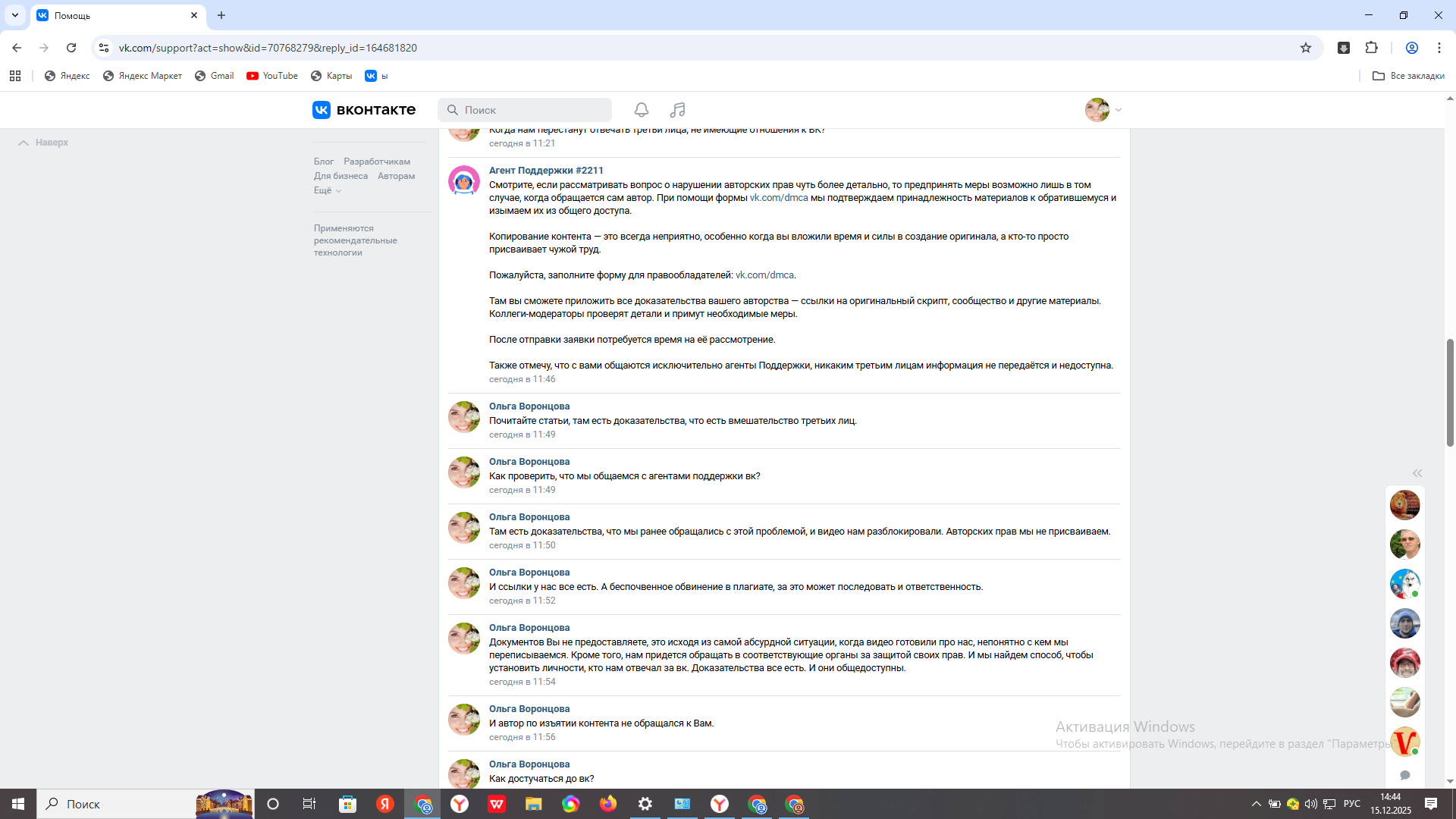Image resolution: width=1456 pixels, height=819 pixels.
Task: Click inside the VK "Поиск" search field
Action: (x=531, y=110)
